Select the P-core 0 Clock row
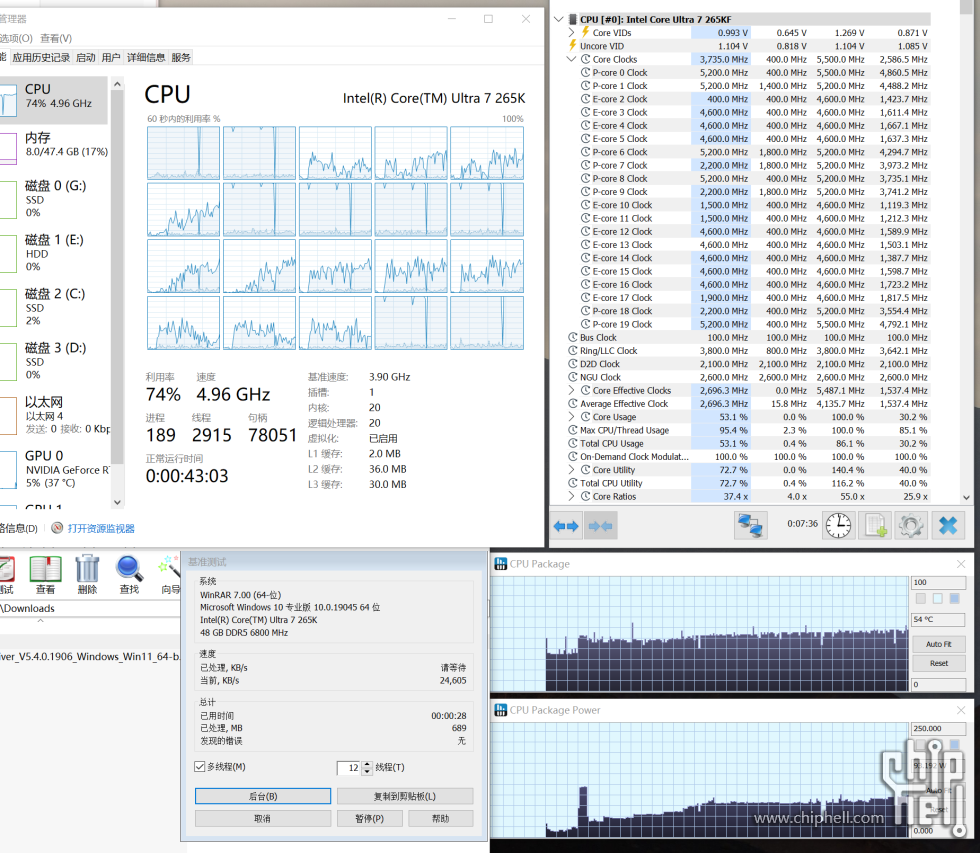 [x=749, y=72]
